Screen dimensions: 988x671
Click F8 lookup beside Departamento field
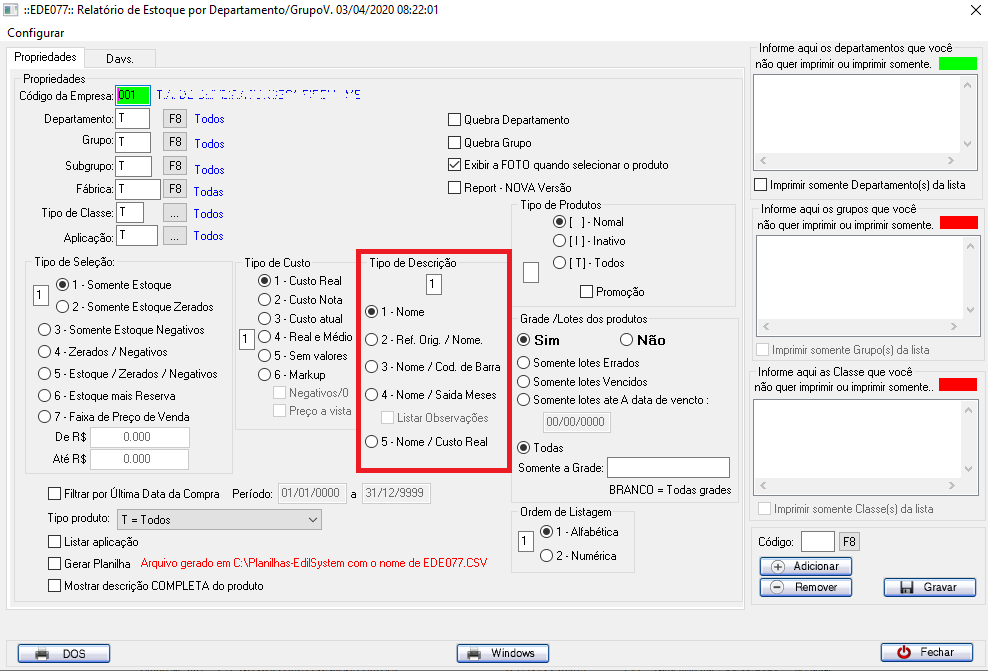[x=175, y=119]
